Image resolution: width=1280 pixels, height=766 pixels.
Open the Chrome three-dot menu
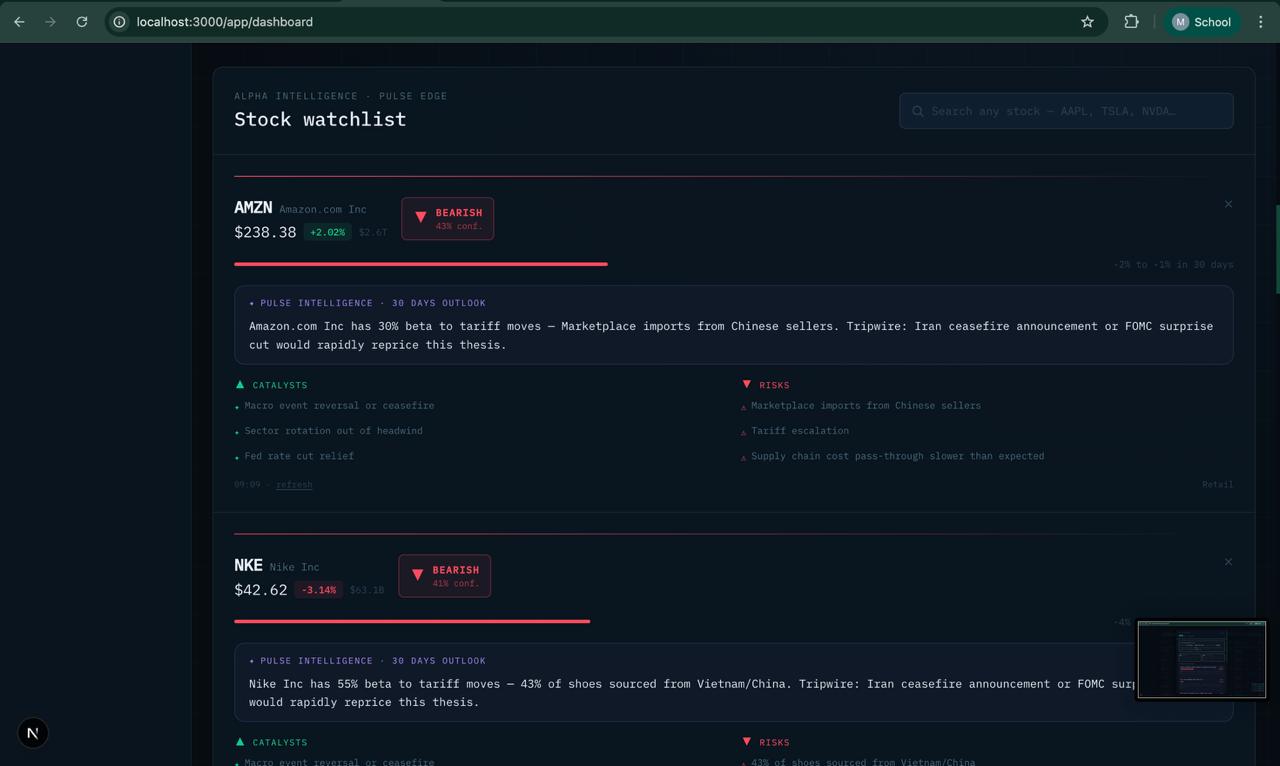(x=1260, y=21)
